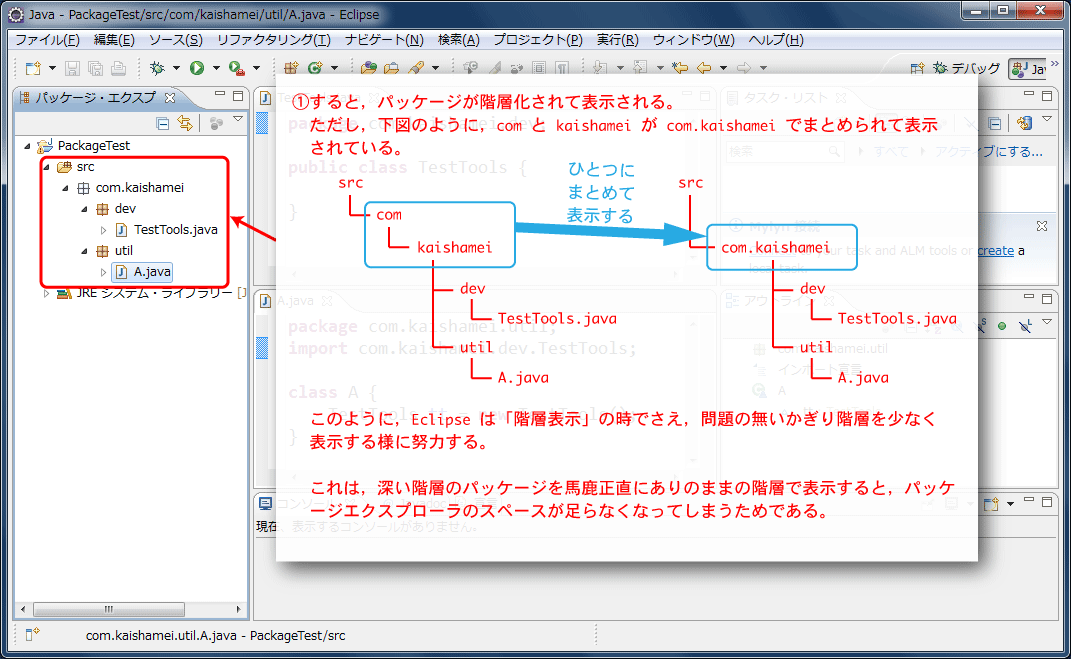Click the synchronize icon in Task List toolbar

1023,123
